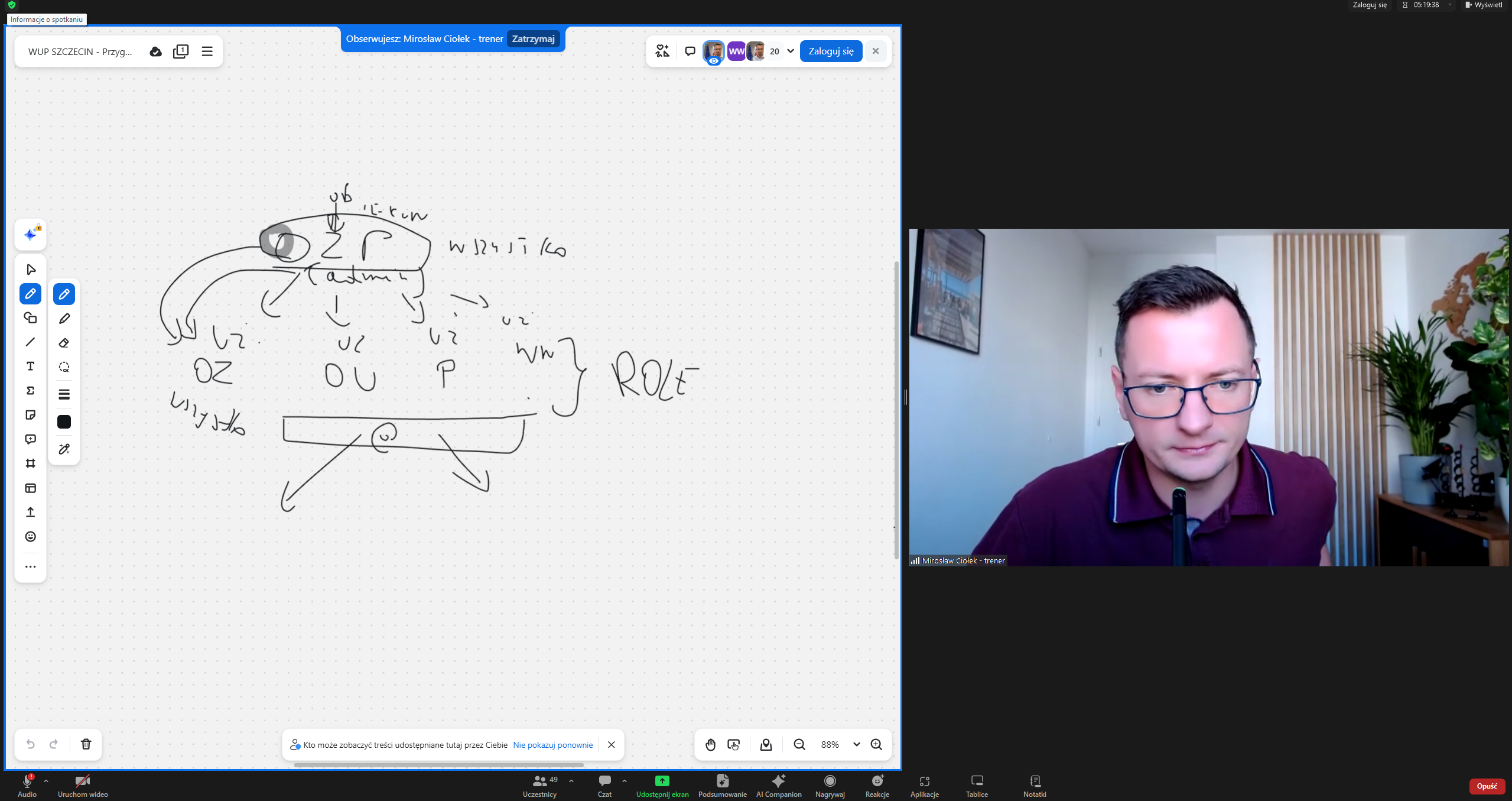The image size is (1512, 801).
Task: Click the Upload icon in toolbar
Action: click(30, 512)
